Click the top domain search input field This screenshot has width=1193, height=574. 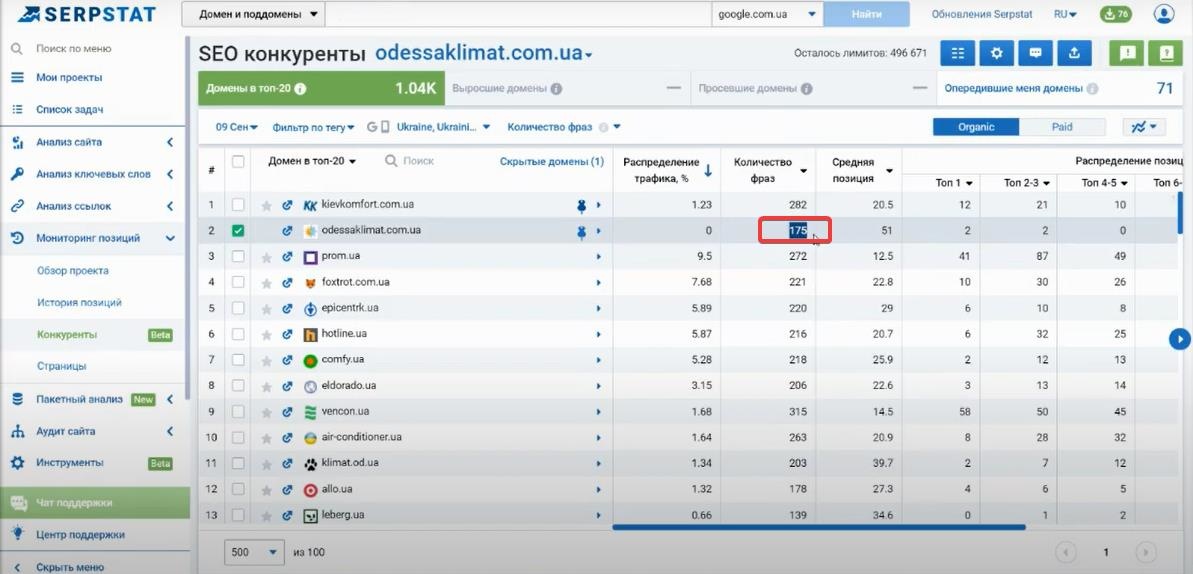click(x=518, y=14)
